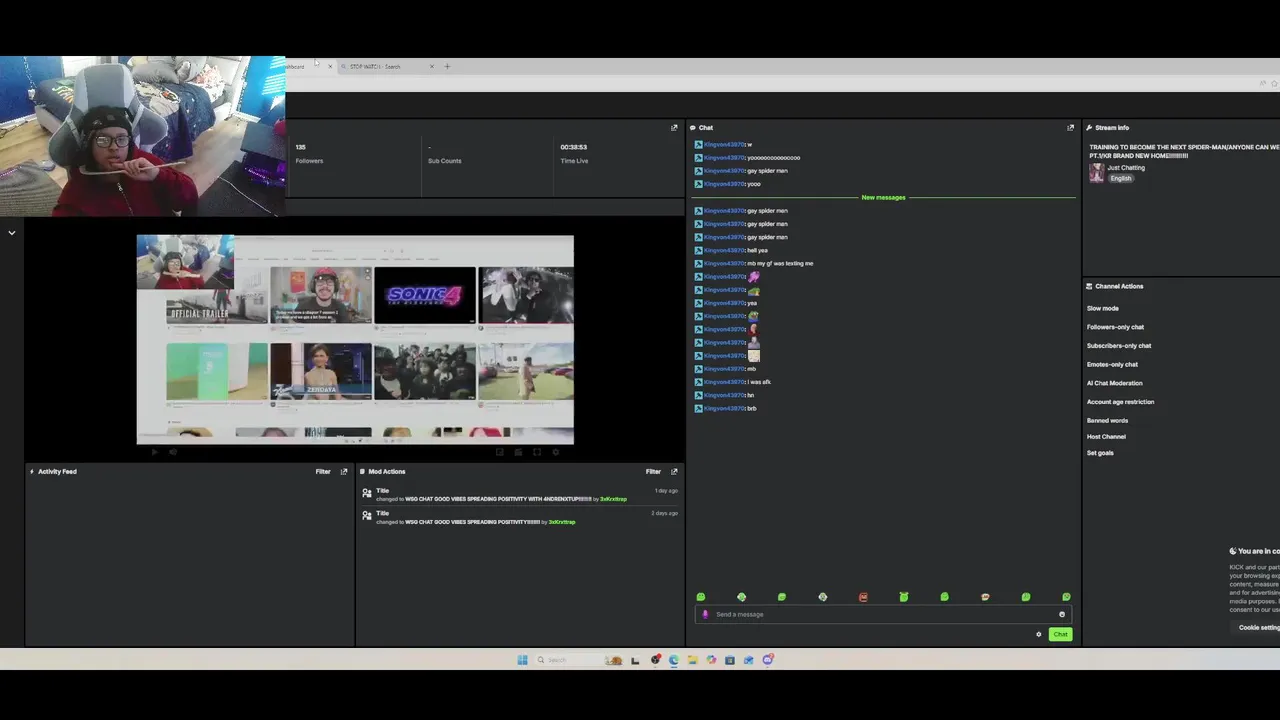Click the purple icon in the message box
The width and height of the screenshot is (1280, 720).
pyautogui.click(x=705, y=614)
